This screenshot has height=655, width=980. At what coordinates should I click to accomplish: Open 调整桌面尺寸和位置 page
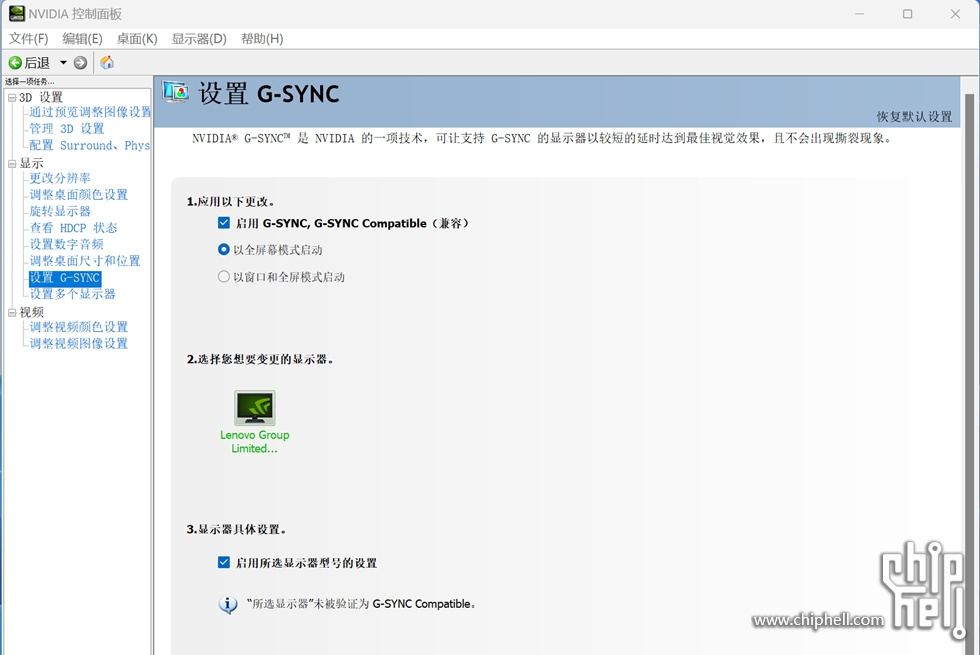(x=85, y=261)
